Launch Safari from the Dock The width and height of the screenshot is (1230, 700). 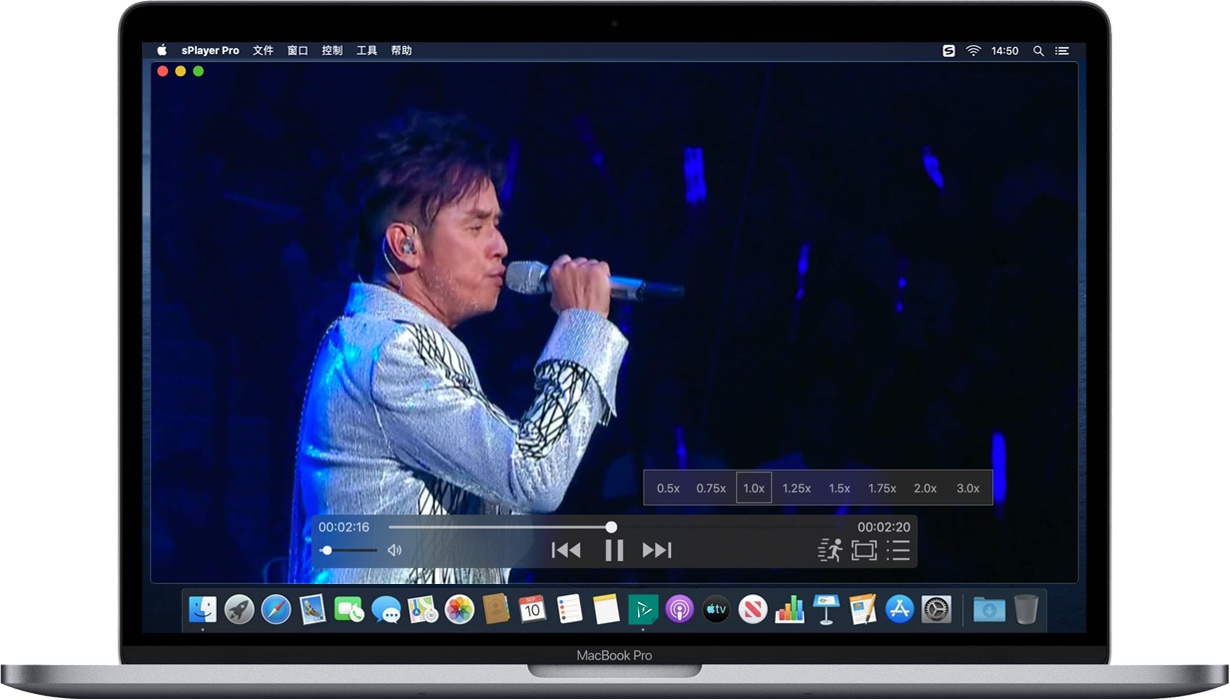coord(276,608)
